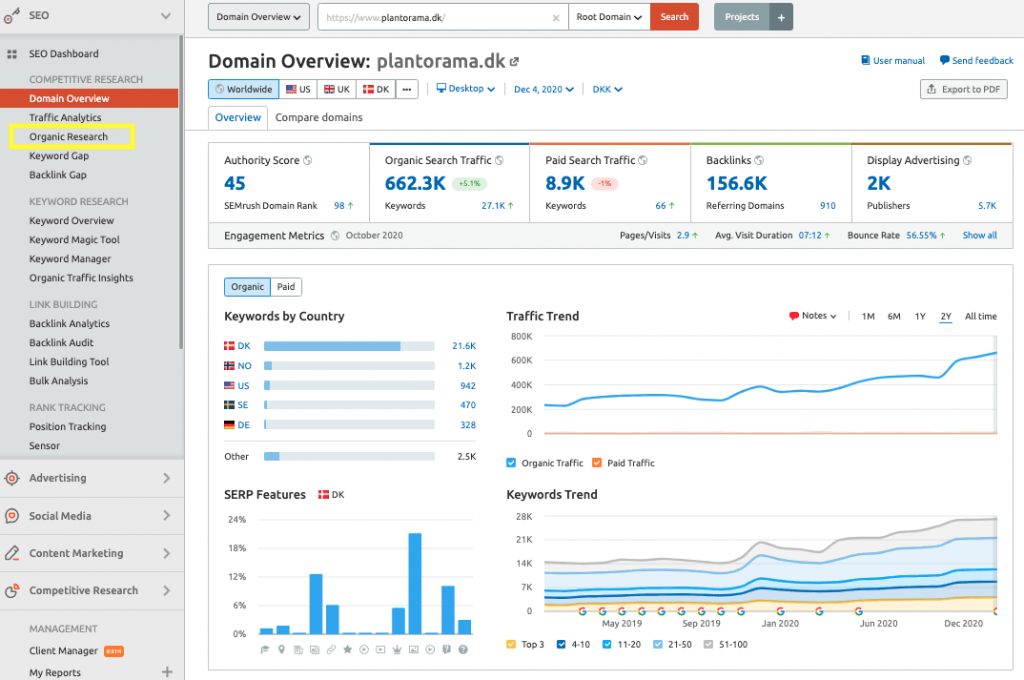Select the Worldwide database tab
The image size is (1024, 680).
[x=244, y=89]
